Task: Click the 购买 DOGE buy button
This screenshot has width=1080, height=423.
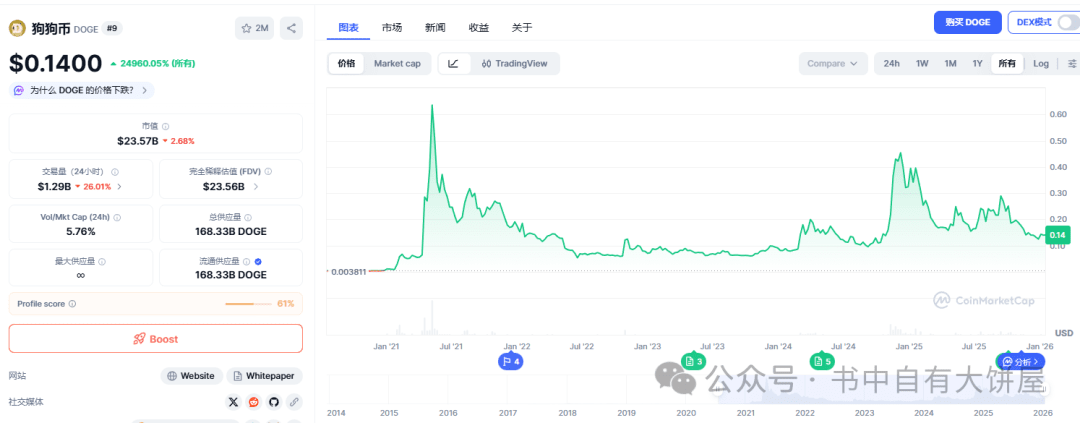Action: (x=967, y=22)
